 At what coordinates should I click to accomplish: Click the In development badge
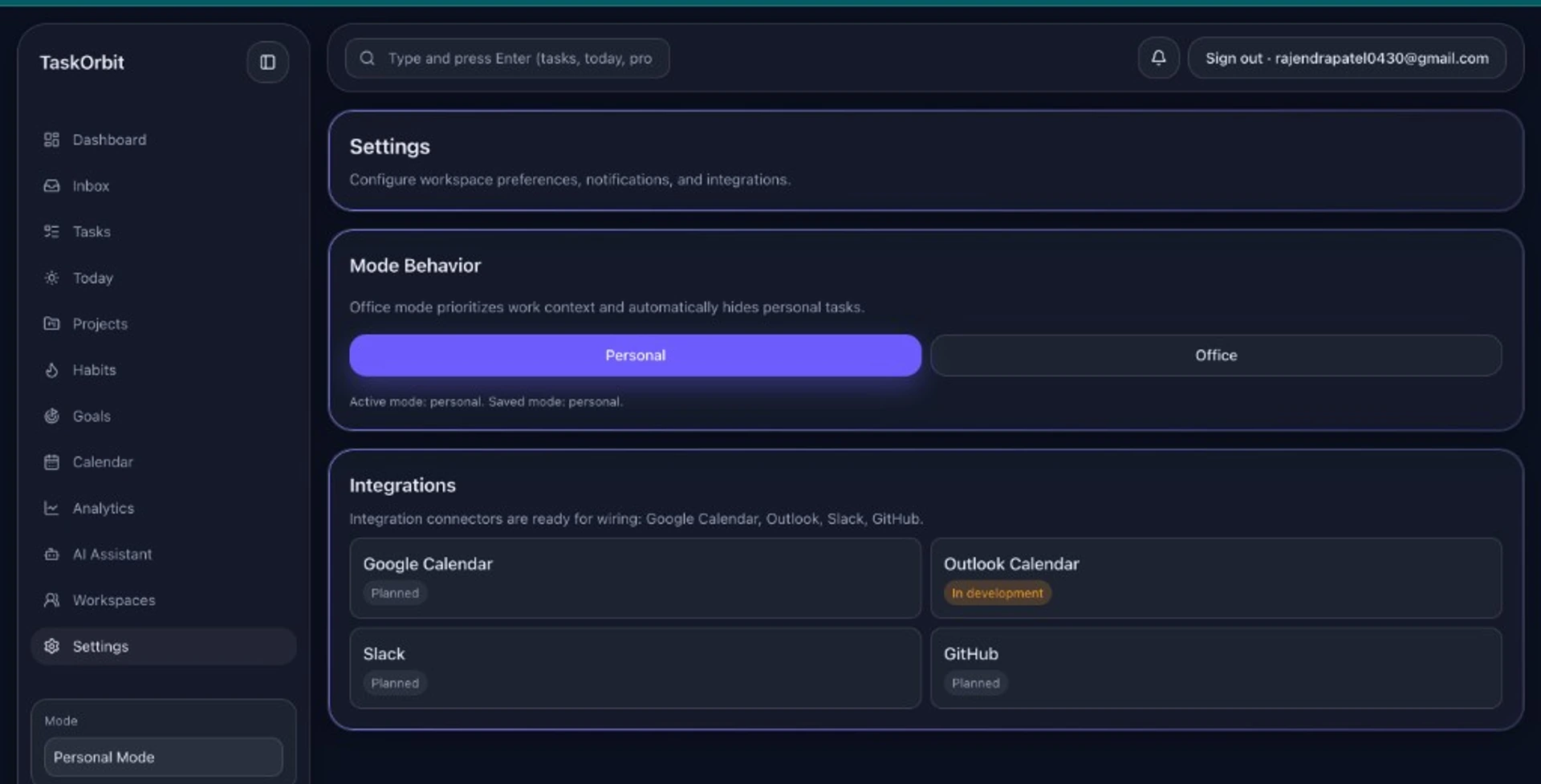point(998,593)
